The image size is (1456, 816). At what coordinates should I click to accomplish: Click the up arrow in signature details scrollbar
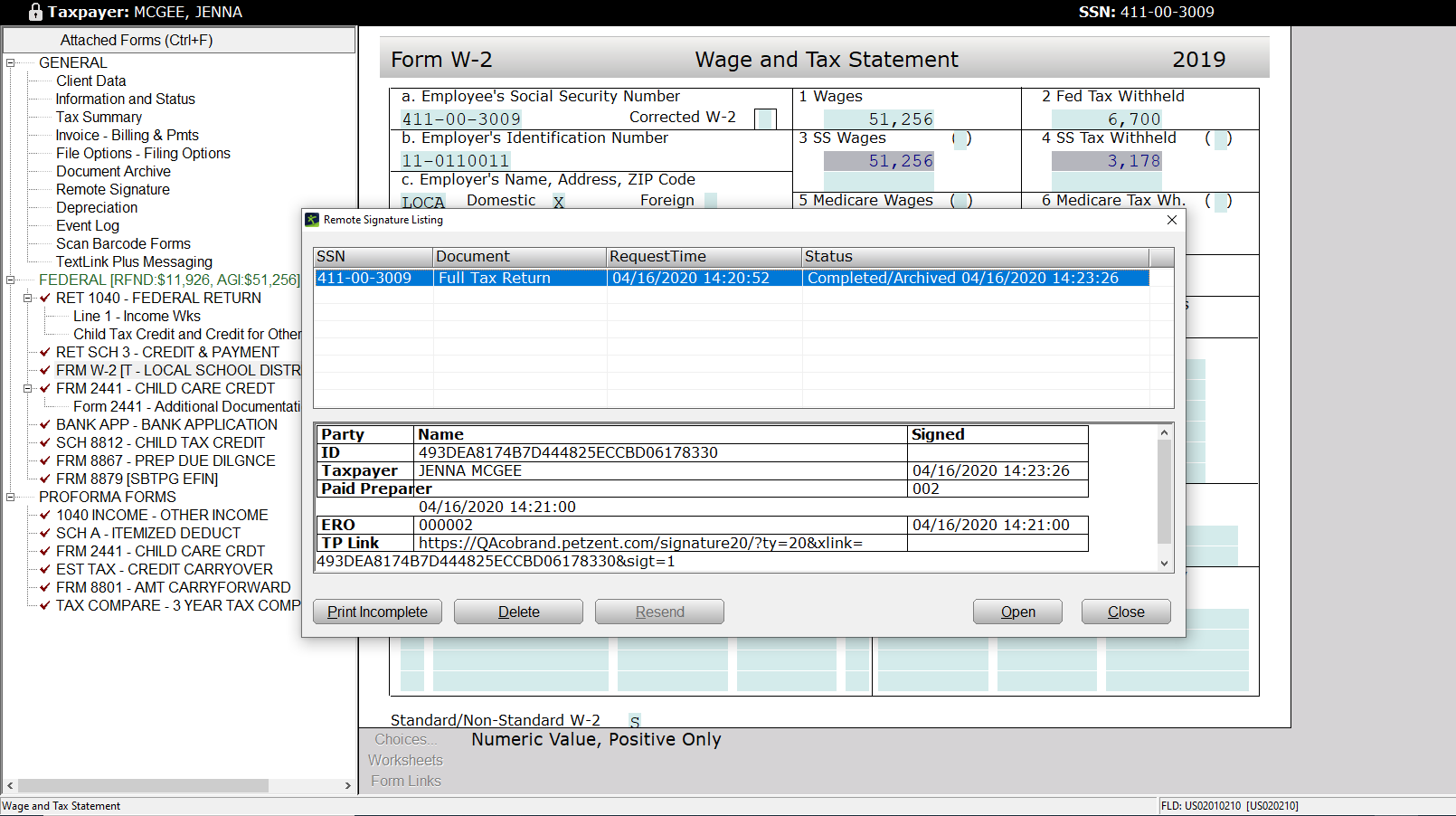click(1164, 433)
